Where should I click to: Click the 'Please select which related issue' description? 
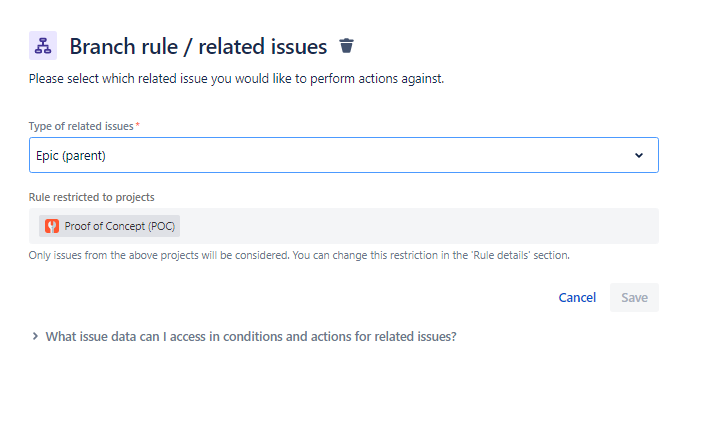236,79
